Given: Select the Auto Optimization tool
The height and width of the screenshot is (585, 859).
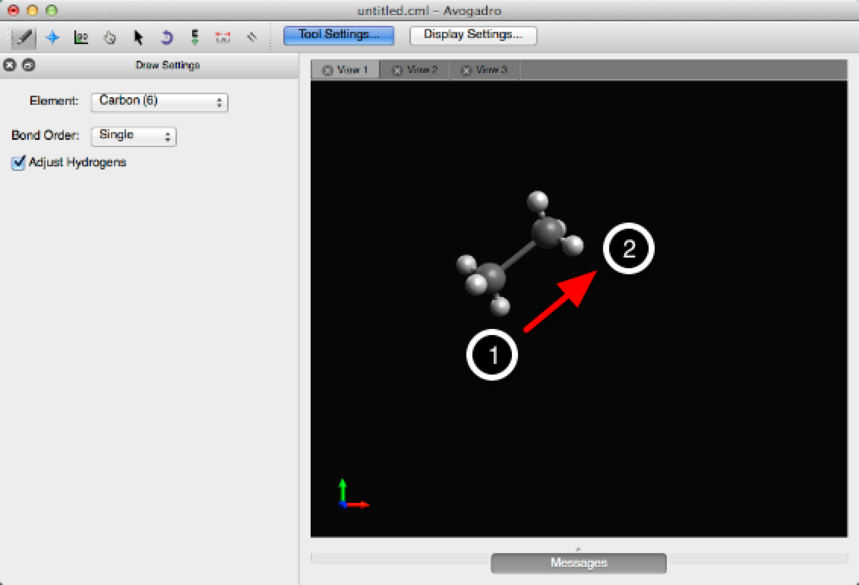Looking at the screenshot, I should [x=195, y=37].
